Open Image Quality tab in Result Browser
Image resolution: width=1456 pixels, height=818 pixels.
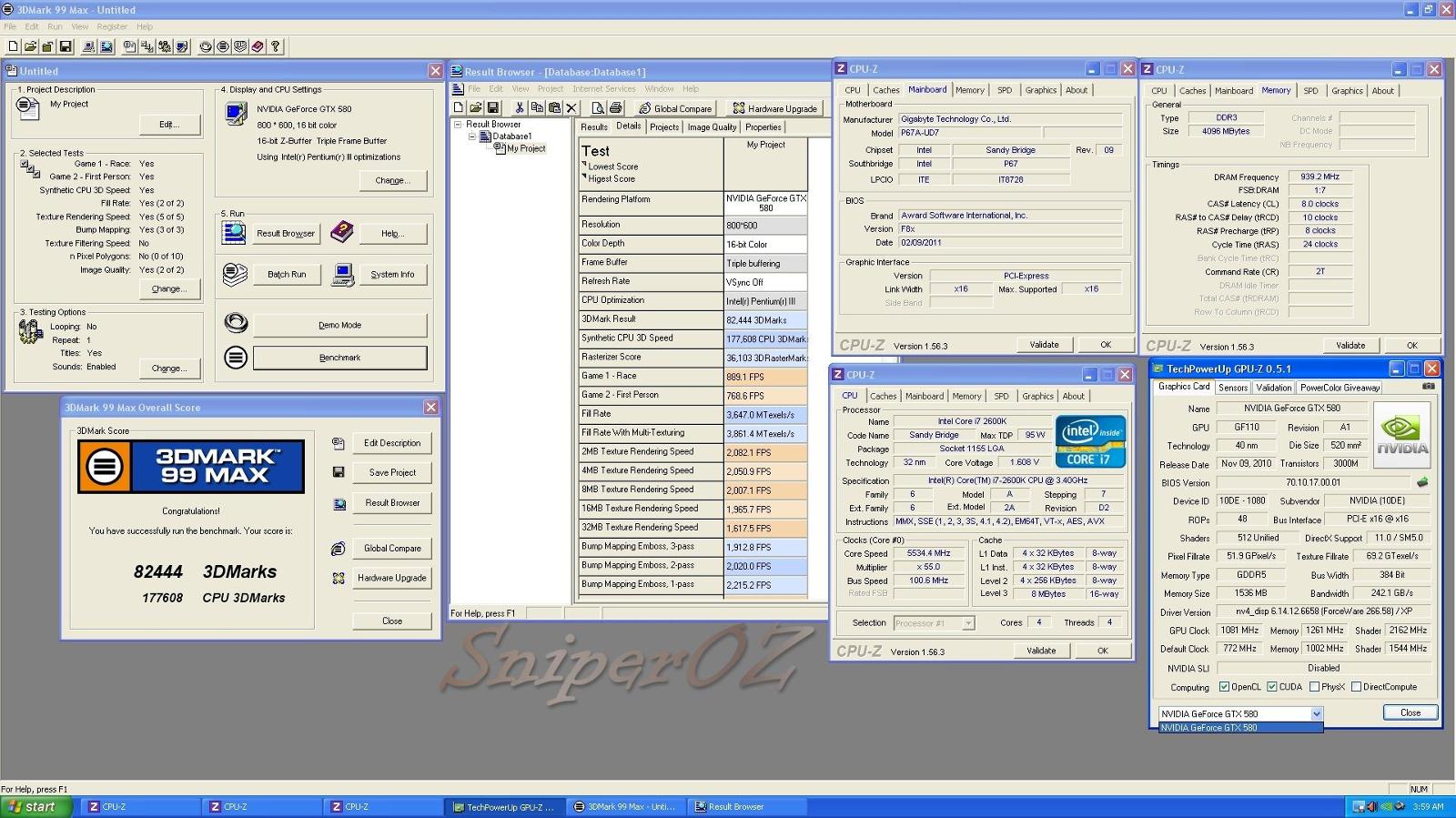click(712, 127)
